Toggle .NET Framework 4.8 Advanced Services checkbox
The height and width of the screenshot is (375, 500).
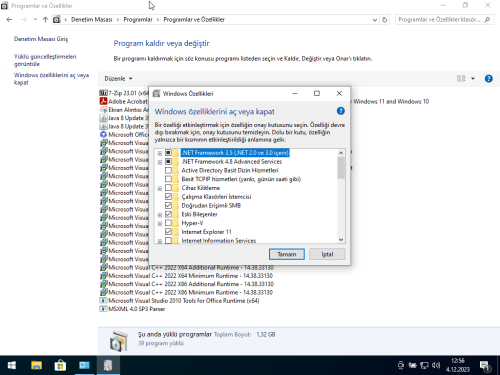(x=168, y=162)
